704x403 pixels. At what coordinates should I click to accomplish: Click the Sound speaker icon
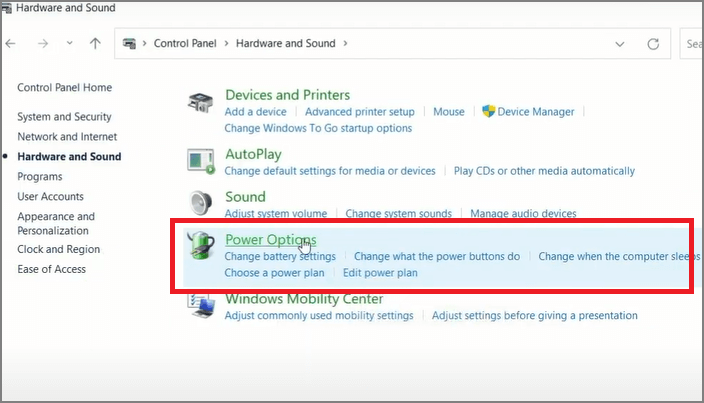(x=200, y=203)
